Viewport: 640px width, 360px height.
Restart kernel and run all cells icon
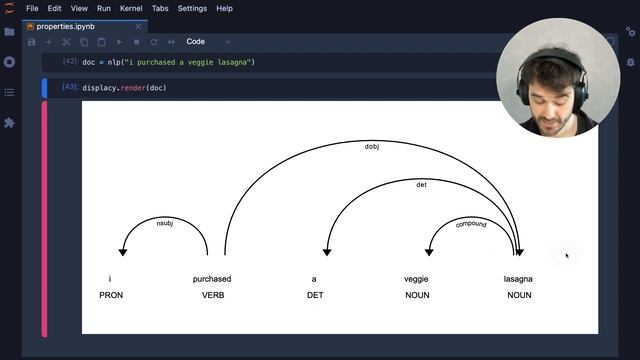tap(171, 42)
